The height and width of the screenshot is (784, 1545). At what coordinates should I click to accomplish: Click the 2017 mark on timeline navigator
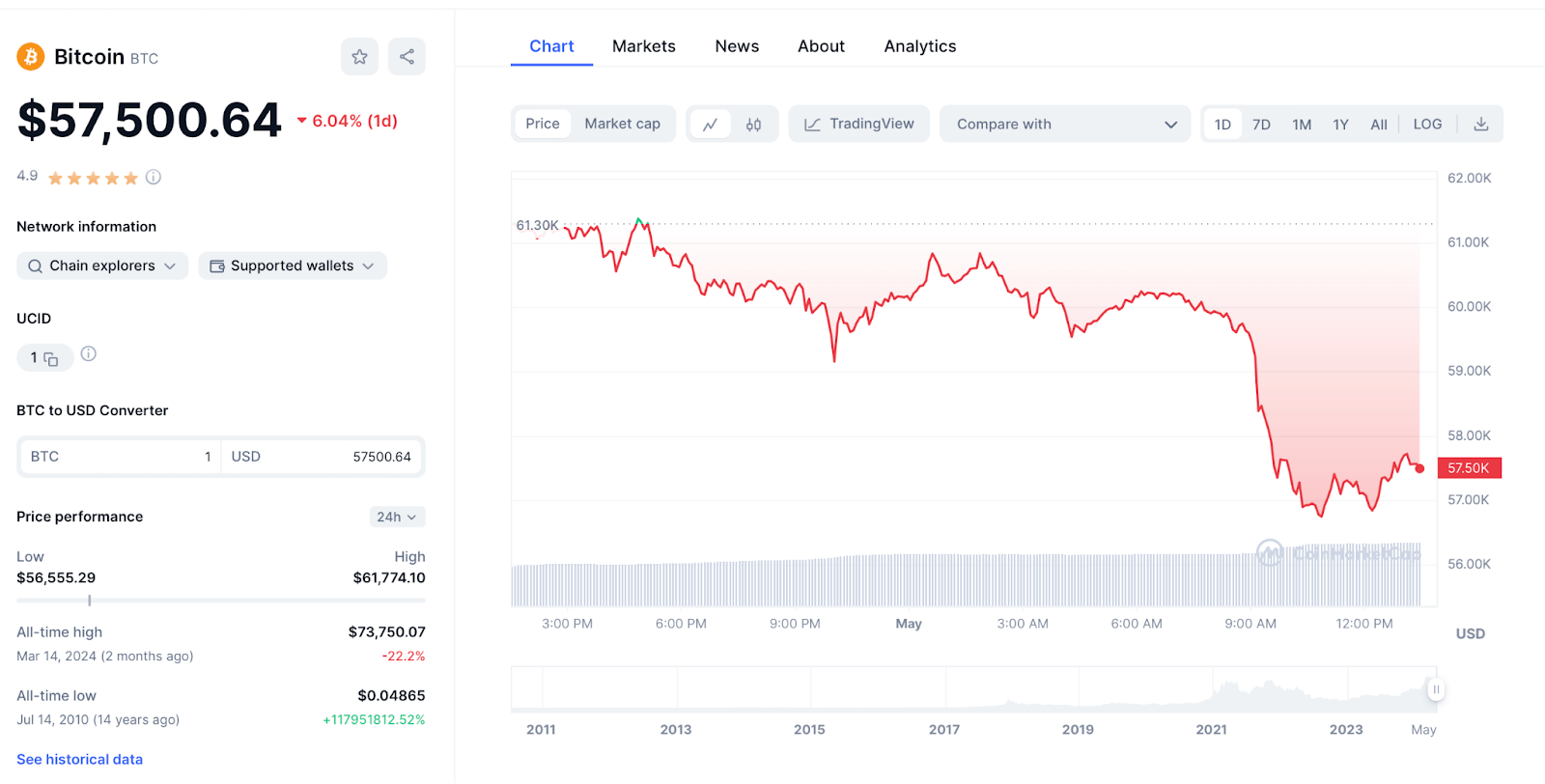(944, 730)
